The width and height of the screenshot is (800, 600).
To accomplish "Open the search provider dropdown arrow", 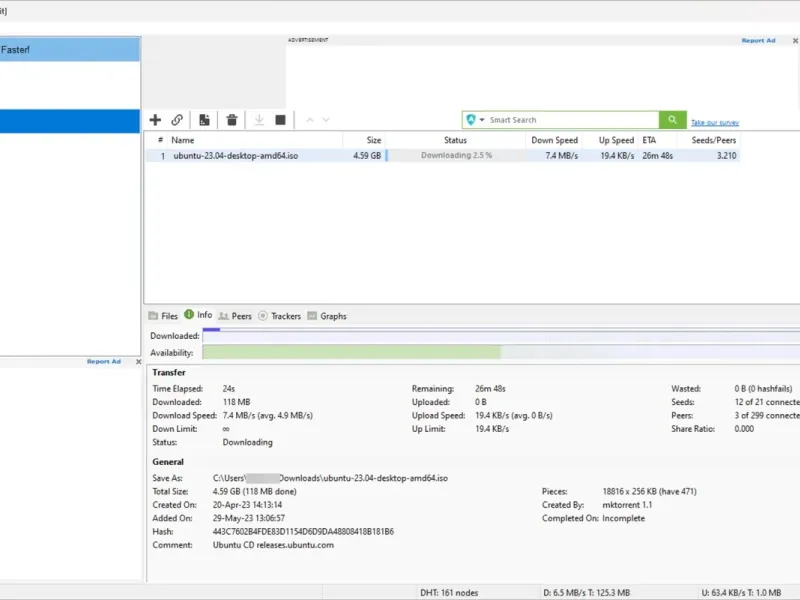I will (482, 120).
